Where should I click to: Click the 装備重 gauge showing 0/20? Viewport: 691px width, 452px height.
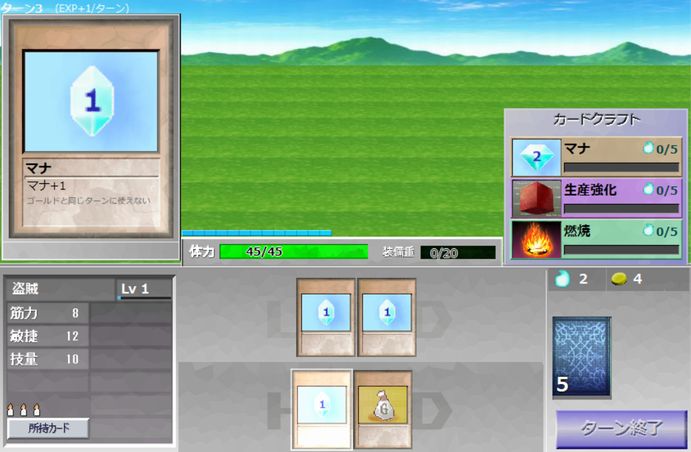point(457,253)
